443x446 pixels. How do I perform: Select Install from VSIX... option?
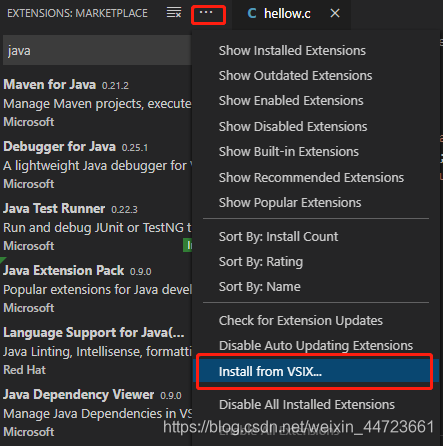316,371
